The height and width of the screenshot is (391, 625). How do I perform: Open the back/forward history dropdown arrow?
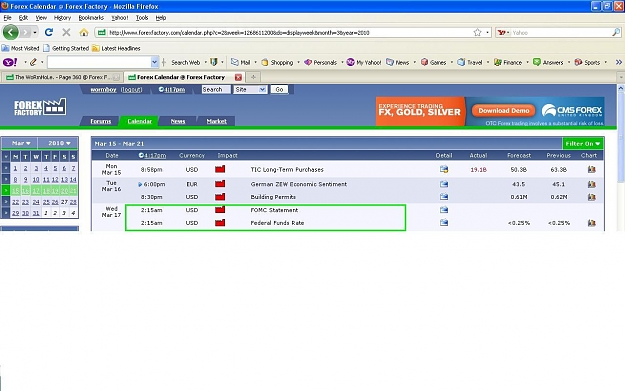click(x=35, y=32)
